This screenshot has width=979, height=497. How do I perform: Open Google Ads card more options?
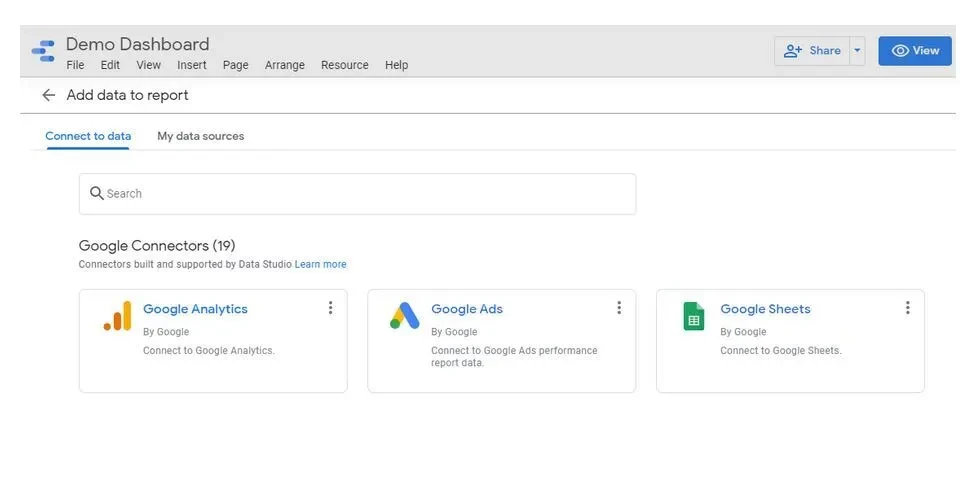[619, 308]
